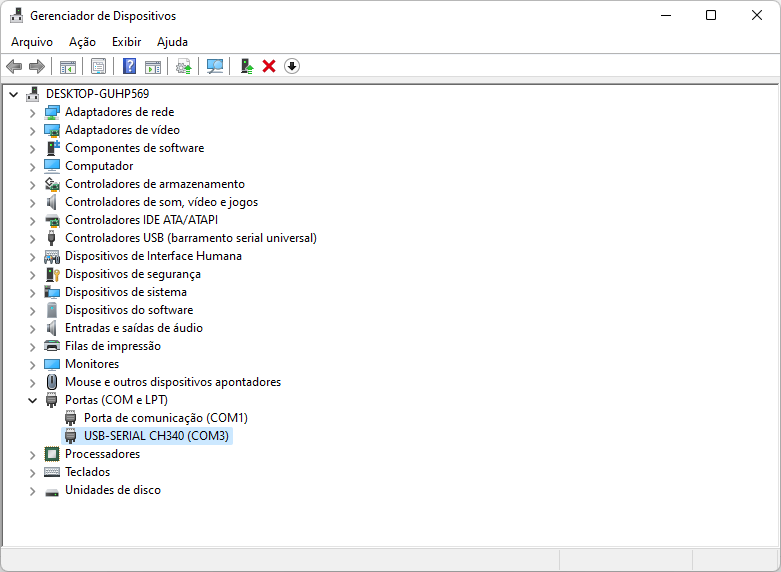Click the USB controllers plug icon

(52, 238)
